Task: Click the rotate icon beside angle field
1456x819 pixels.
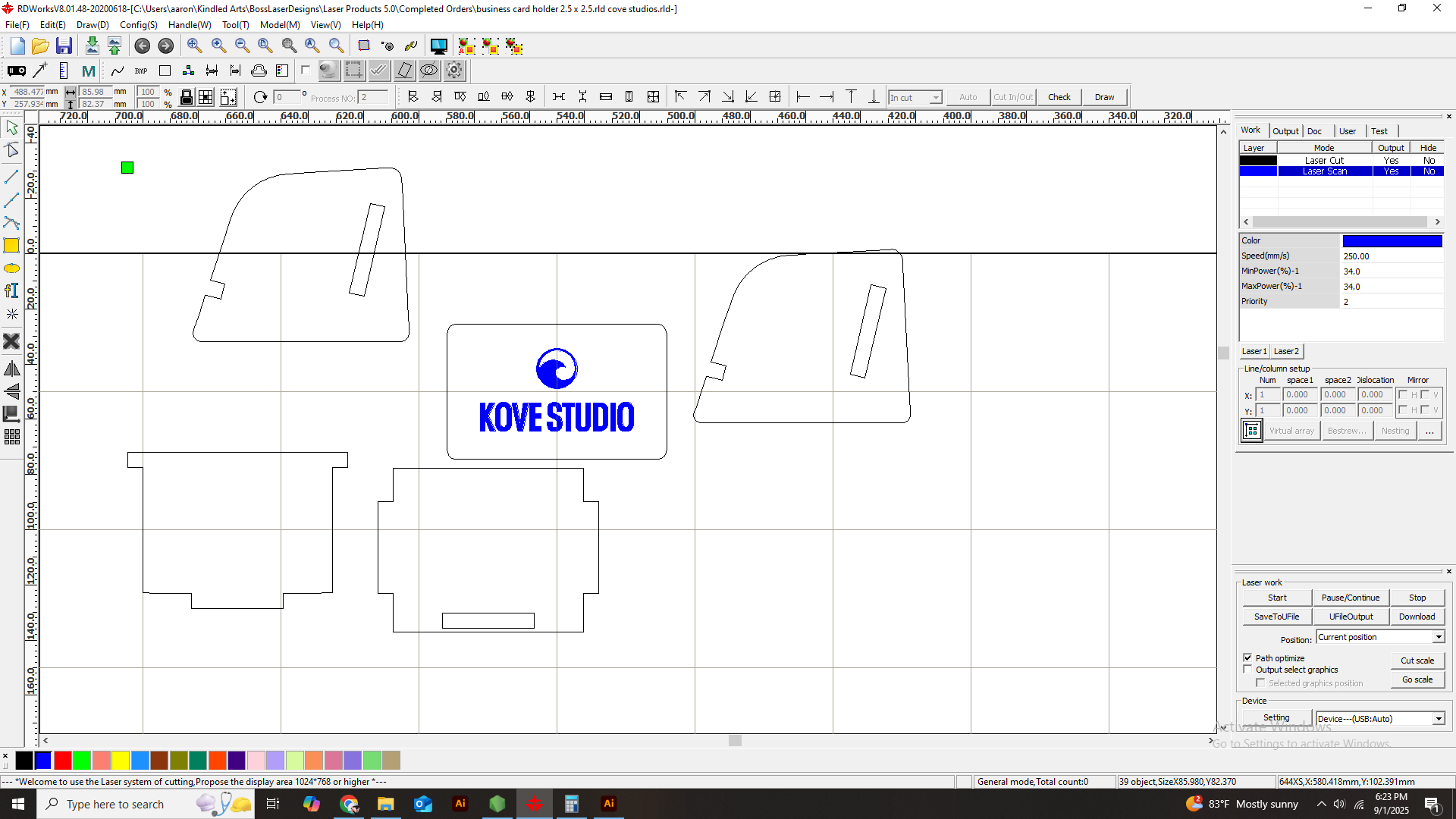Action: 260,97
